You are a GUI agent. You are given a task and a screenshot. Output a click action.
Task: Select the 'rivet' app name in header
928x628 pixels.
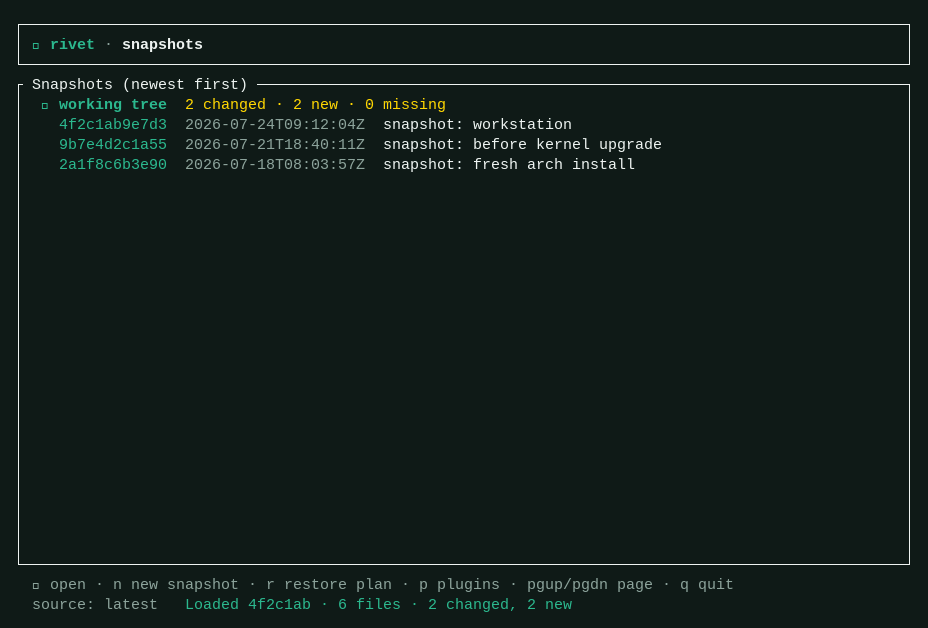(72, 44)
